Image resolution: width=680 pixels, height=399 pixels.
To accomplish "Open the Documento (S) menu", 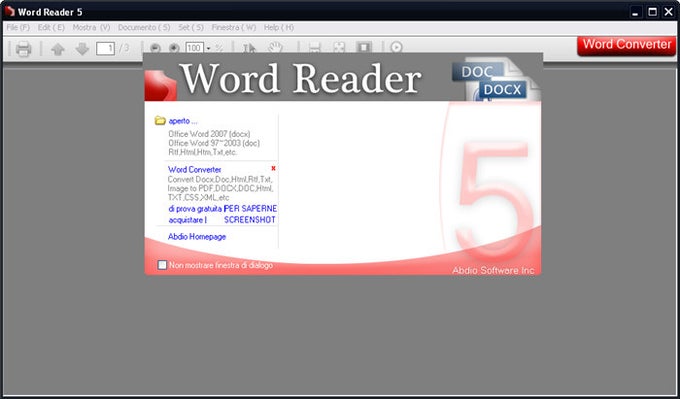I will coord(144,27).
